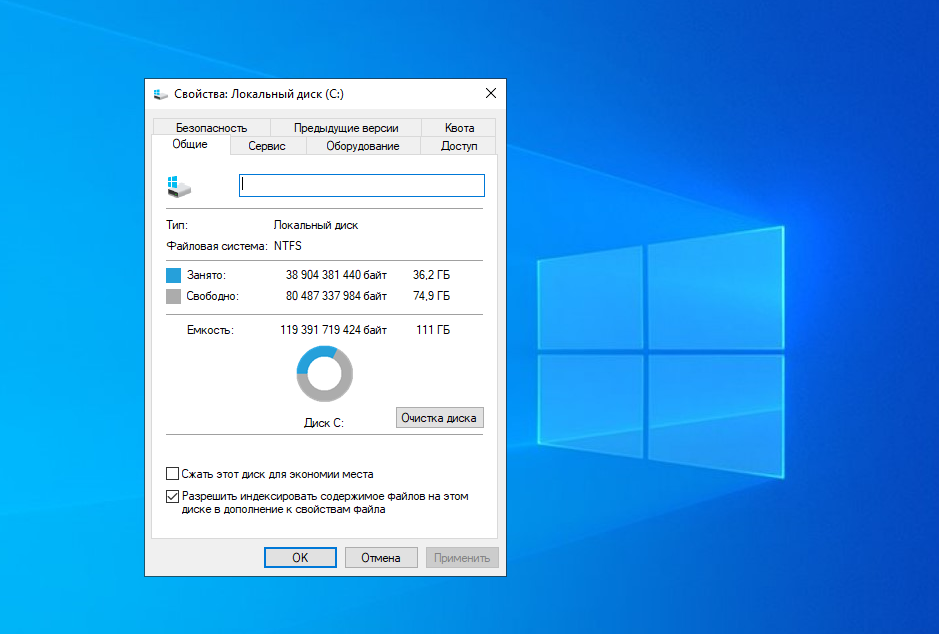Click the title bar drive icon
The height and width of the screenshot is (634, 939).
tap(160, 94)
